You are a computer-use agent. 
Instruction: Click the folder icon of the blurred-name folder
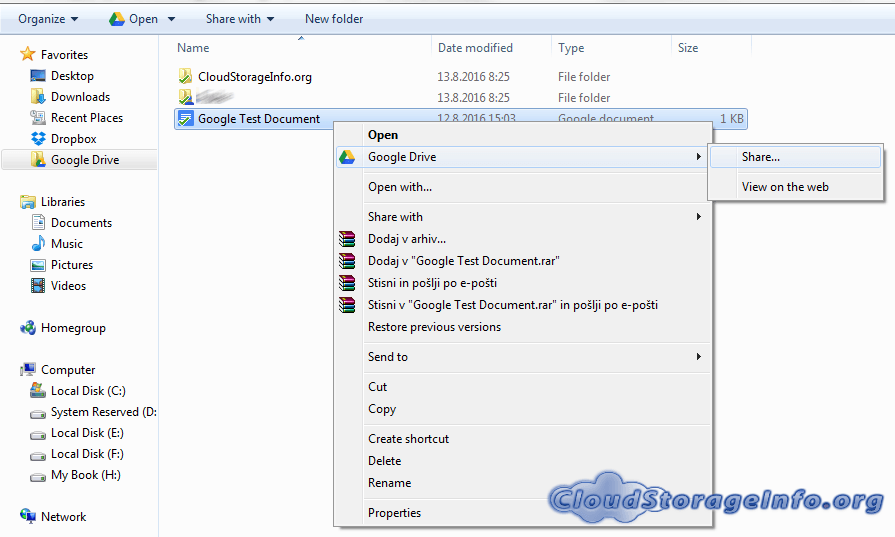pos(186,97)
